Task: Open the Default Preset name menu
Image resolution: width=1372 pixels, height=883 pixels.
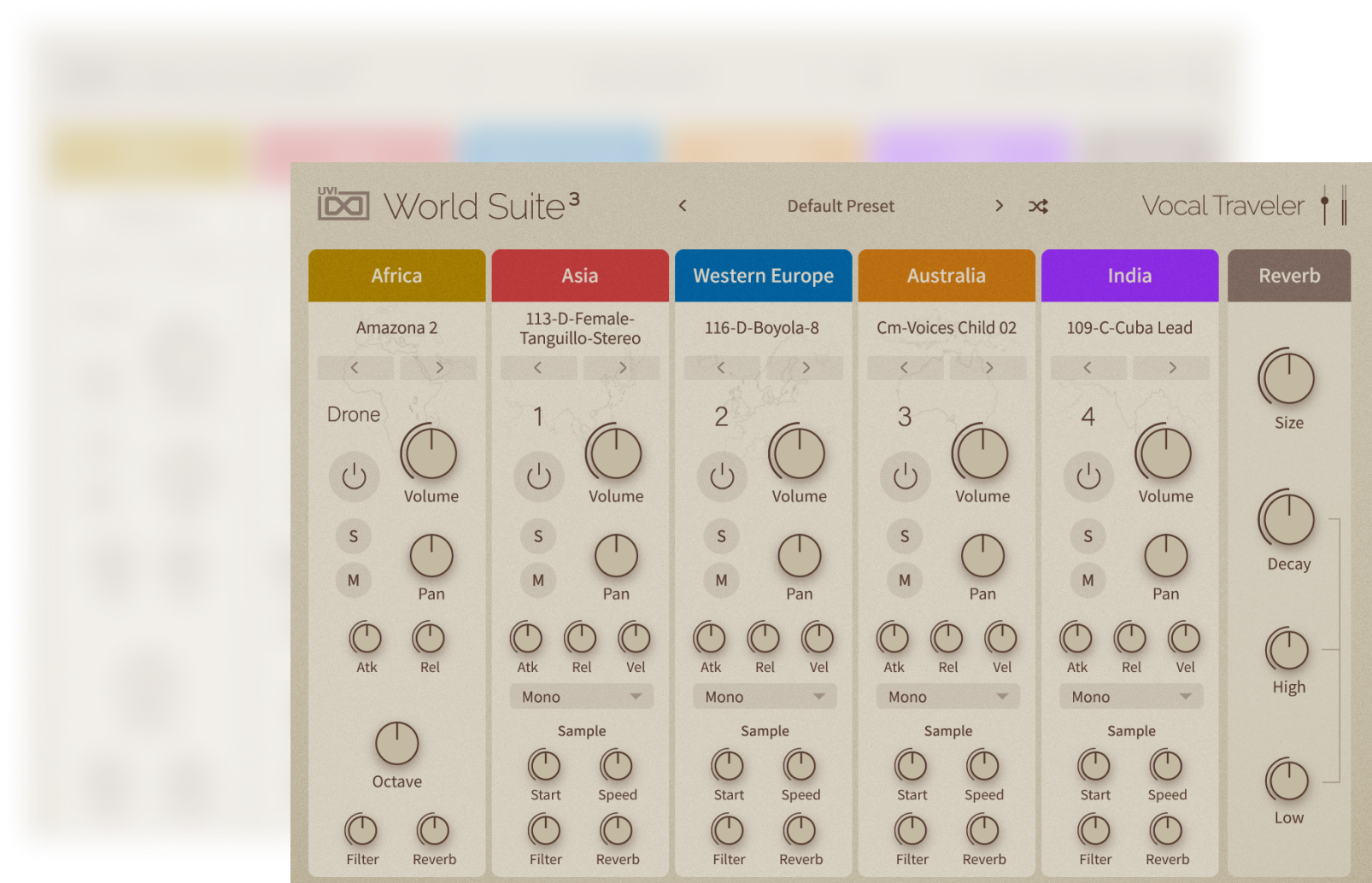Action: (x=841, y=206)
